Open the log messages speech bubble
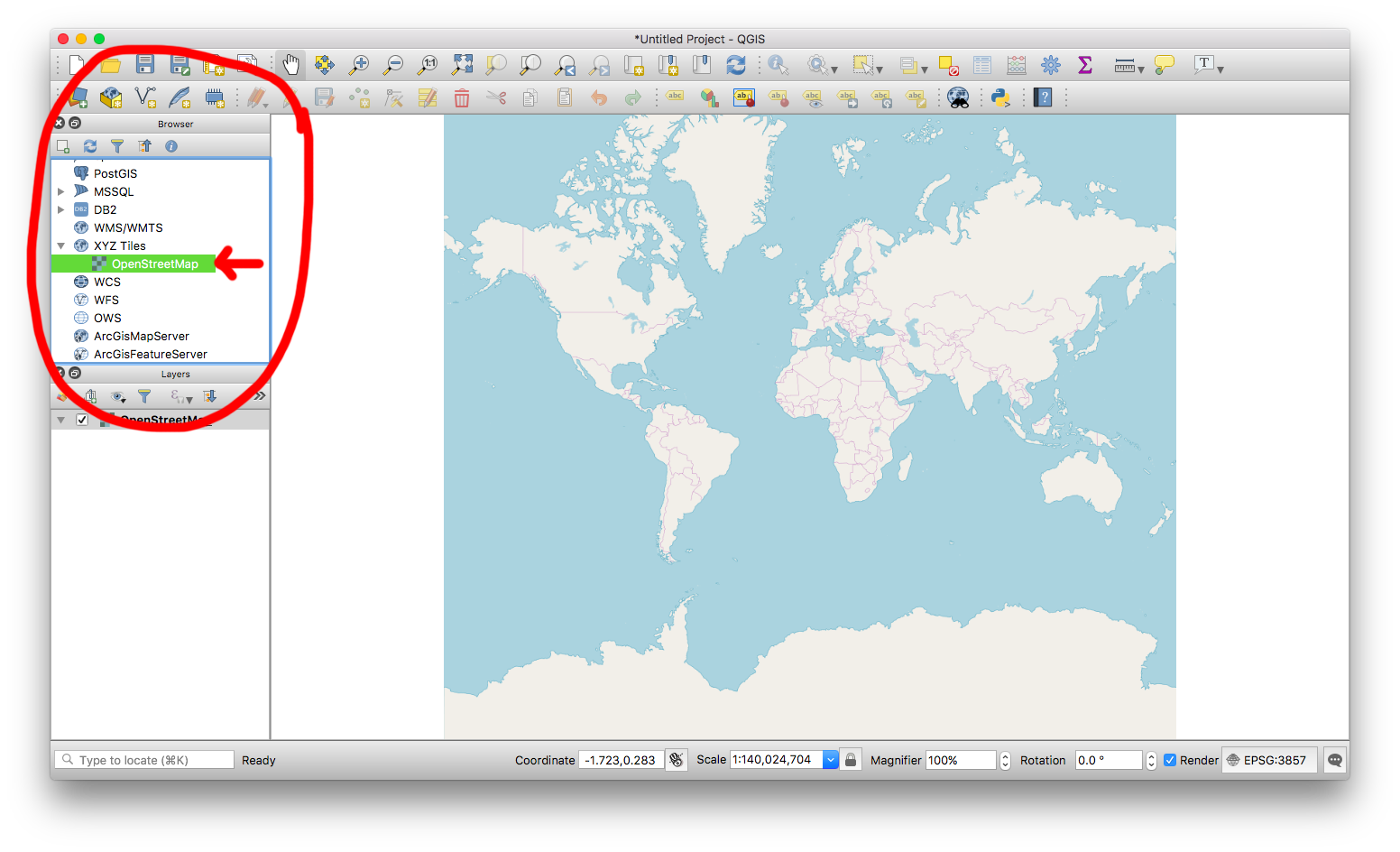 tap(1335, 760)
